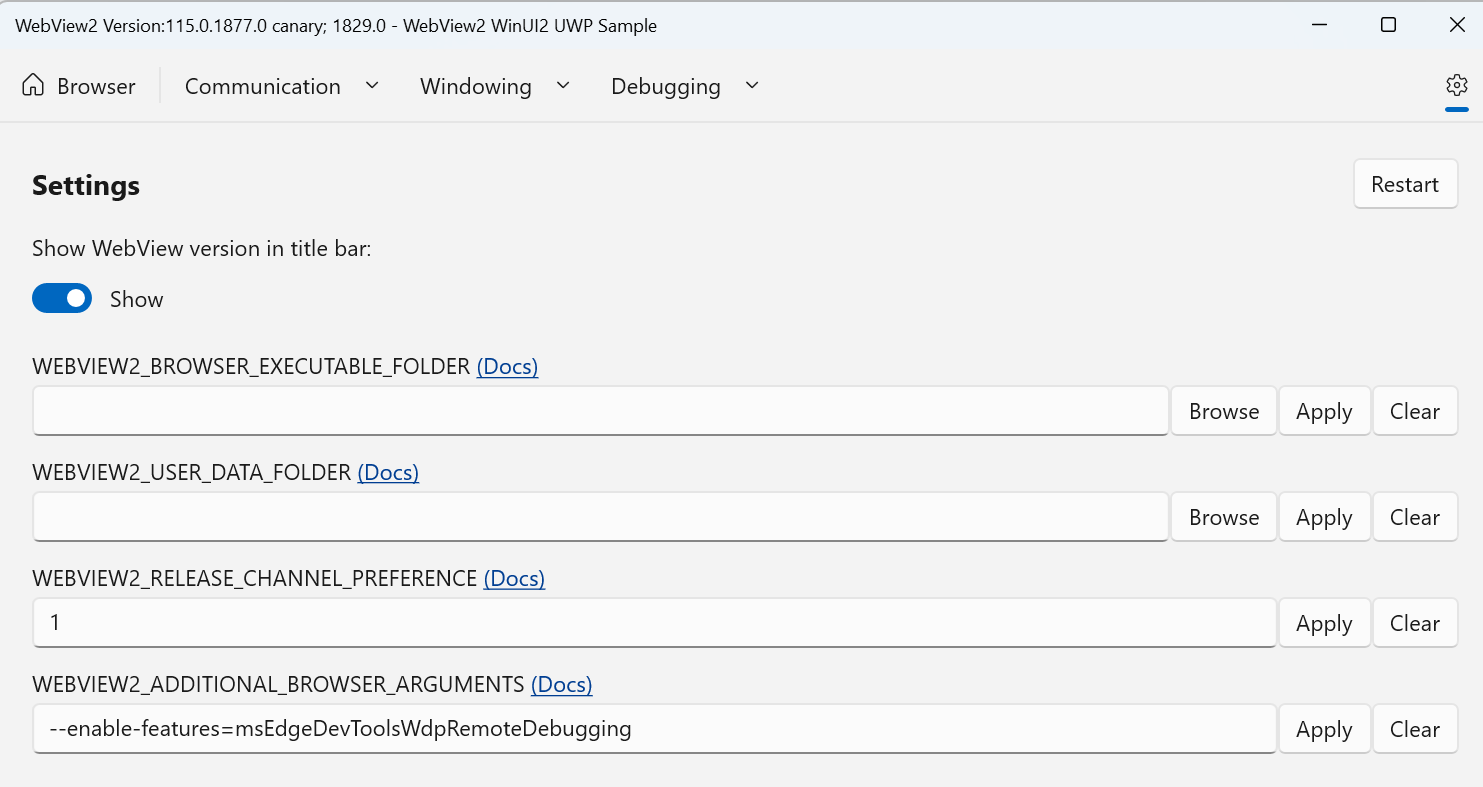
Task: Click the Browser home icon
Action: (x=33, y=86)
